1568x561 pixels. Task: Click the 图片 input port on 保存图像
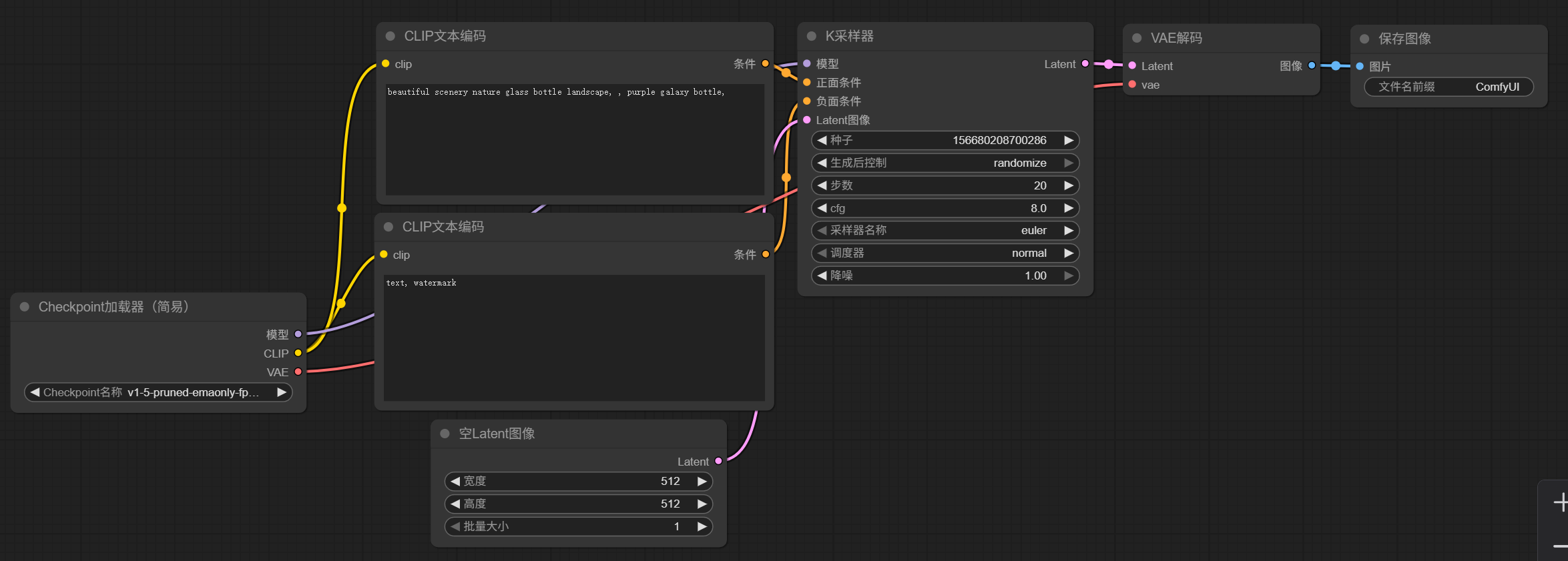pos(1360,66)
